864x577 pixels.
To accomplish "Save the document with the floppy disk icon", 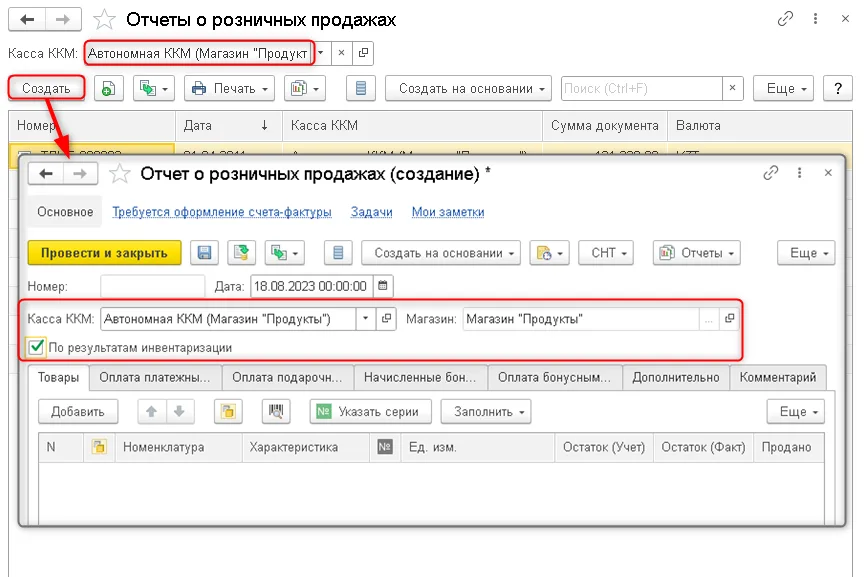I will click(x=204, y=253).
